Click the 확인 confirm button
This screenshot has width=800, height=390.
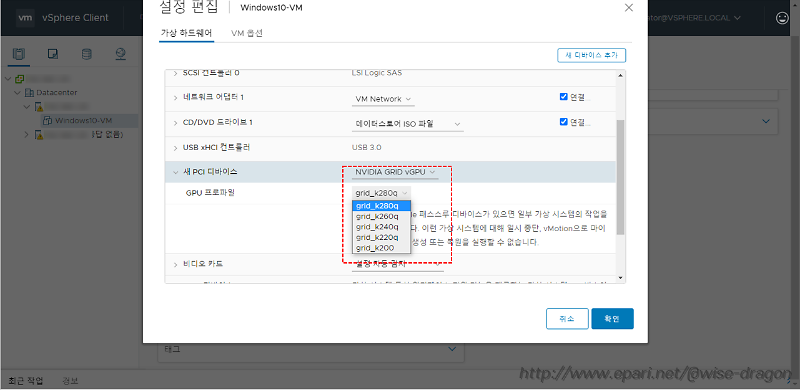(x=612, y=319)
